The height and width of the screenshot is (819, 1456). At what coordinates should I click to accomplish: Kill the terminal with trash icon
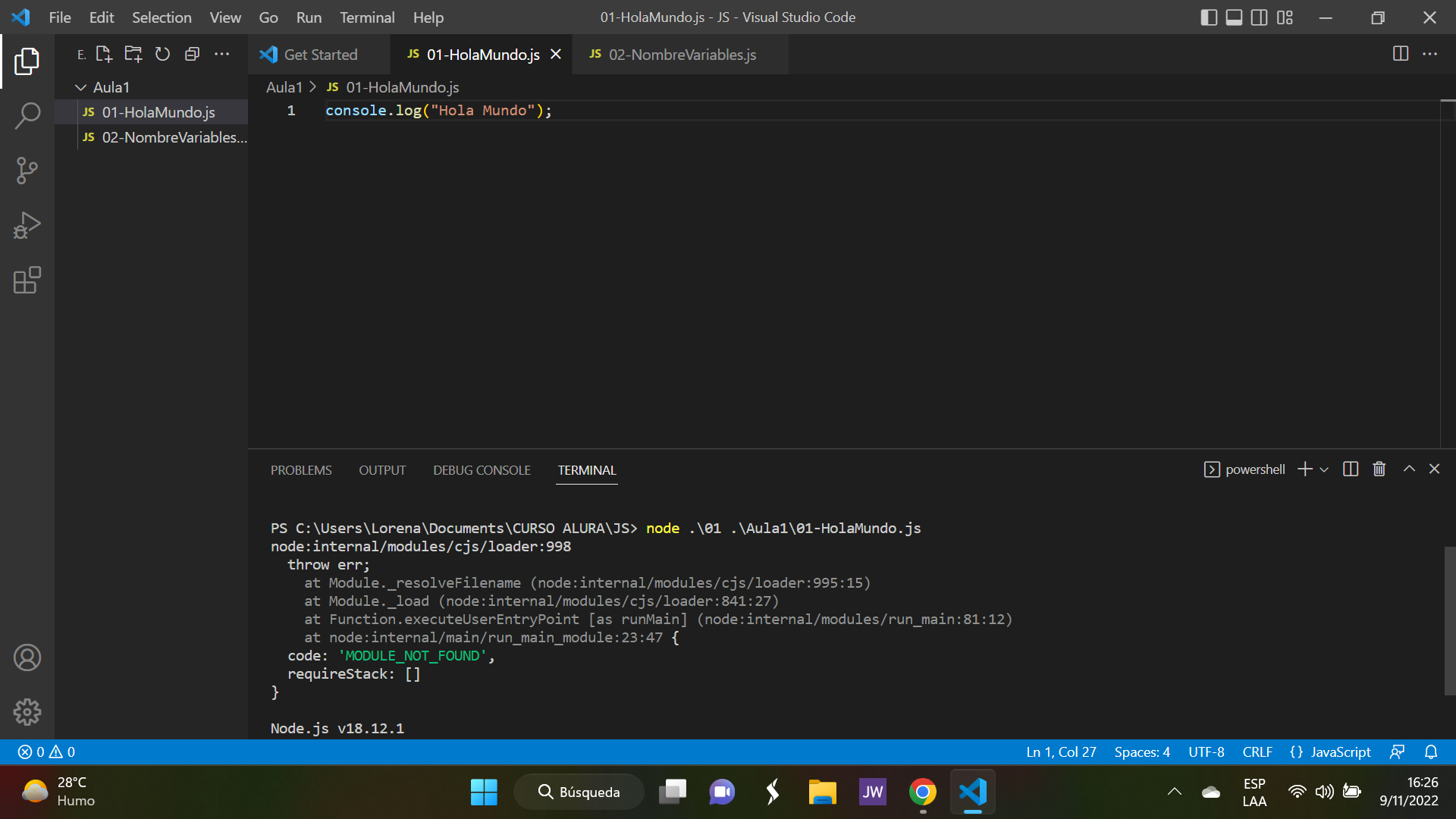[1379, 469]
